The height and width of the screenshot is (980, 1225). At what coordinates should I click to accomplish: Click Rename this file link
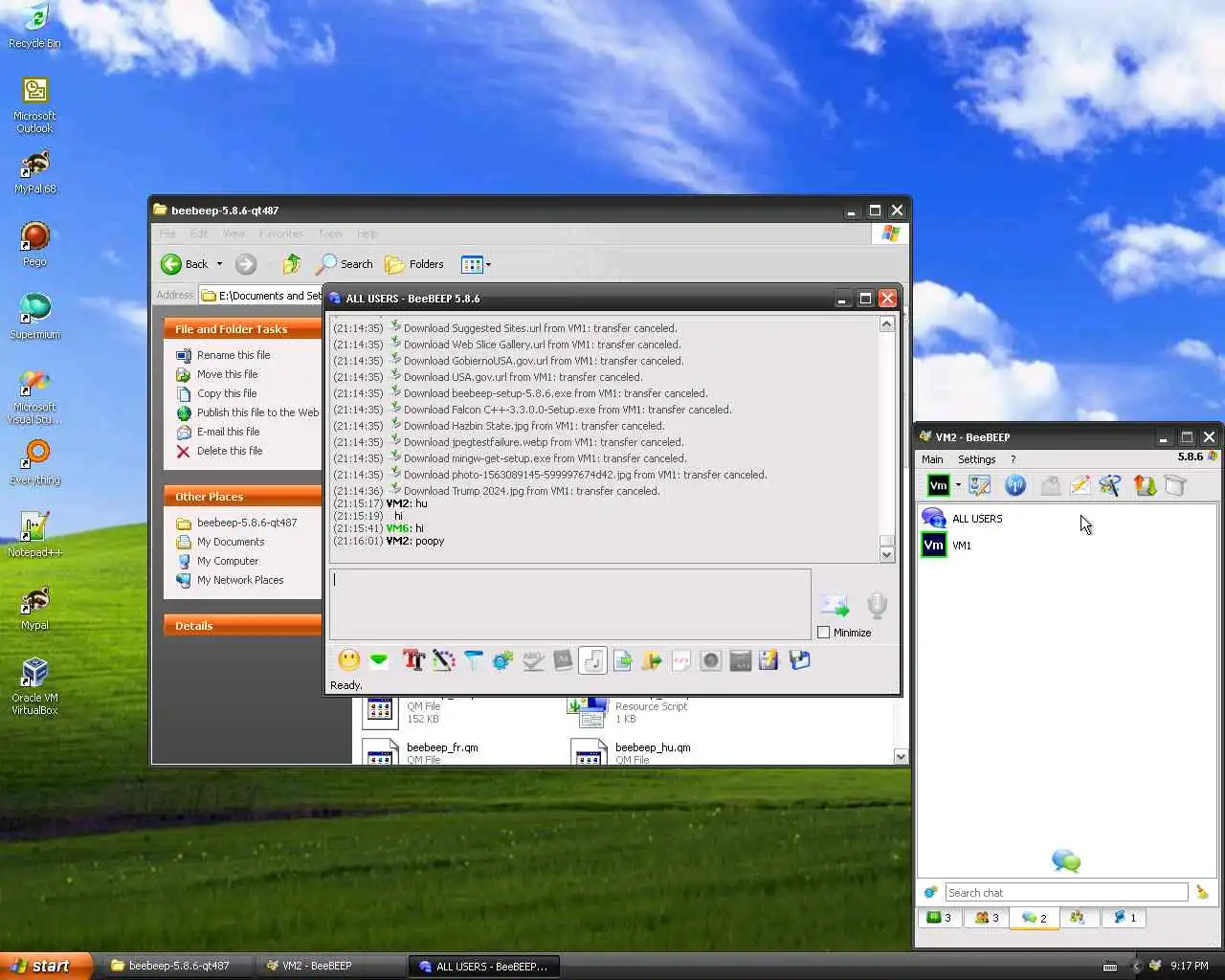234,355
